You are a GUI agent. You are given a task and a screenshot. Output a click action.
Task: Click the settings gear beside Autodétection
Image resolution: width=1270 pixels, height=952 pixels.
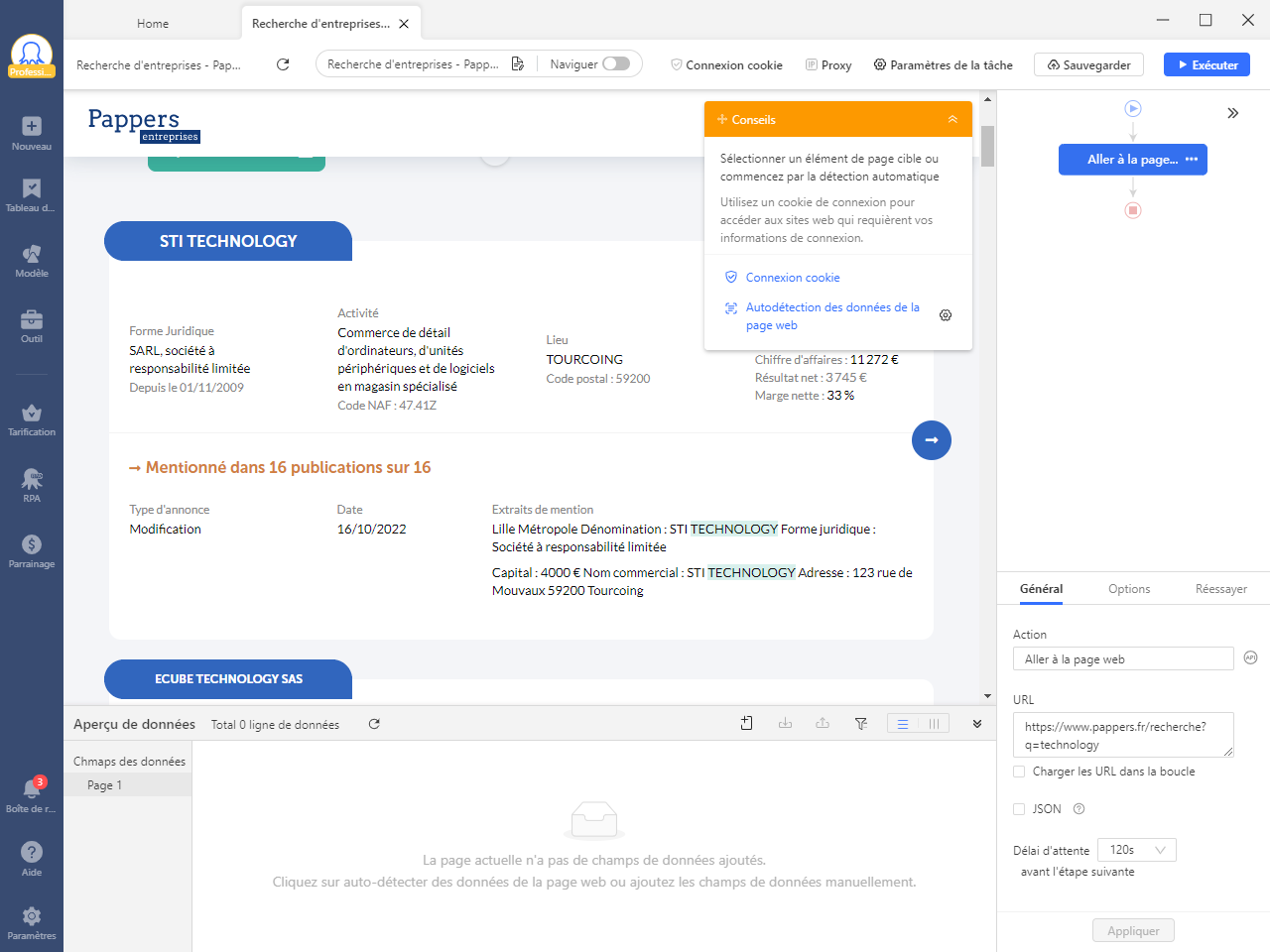946,315
